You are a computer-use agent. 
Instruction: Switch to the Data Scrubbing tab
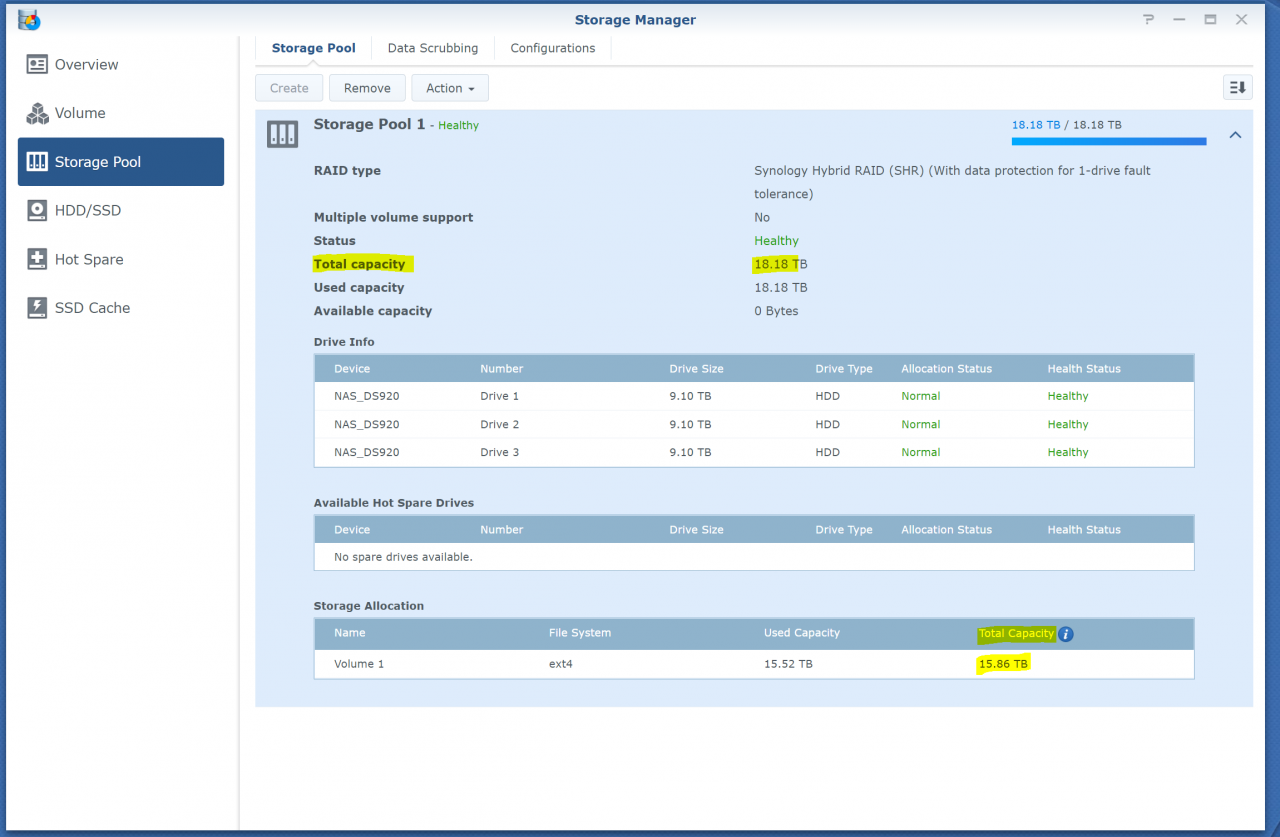pos(432,48)
